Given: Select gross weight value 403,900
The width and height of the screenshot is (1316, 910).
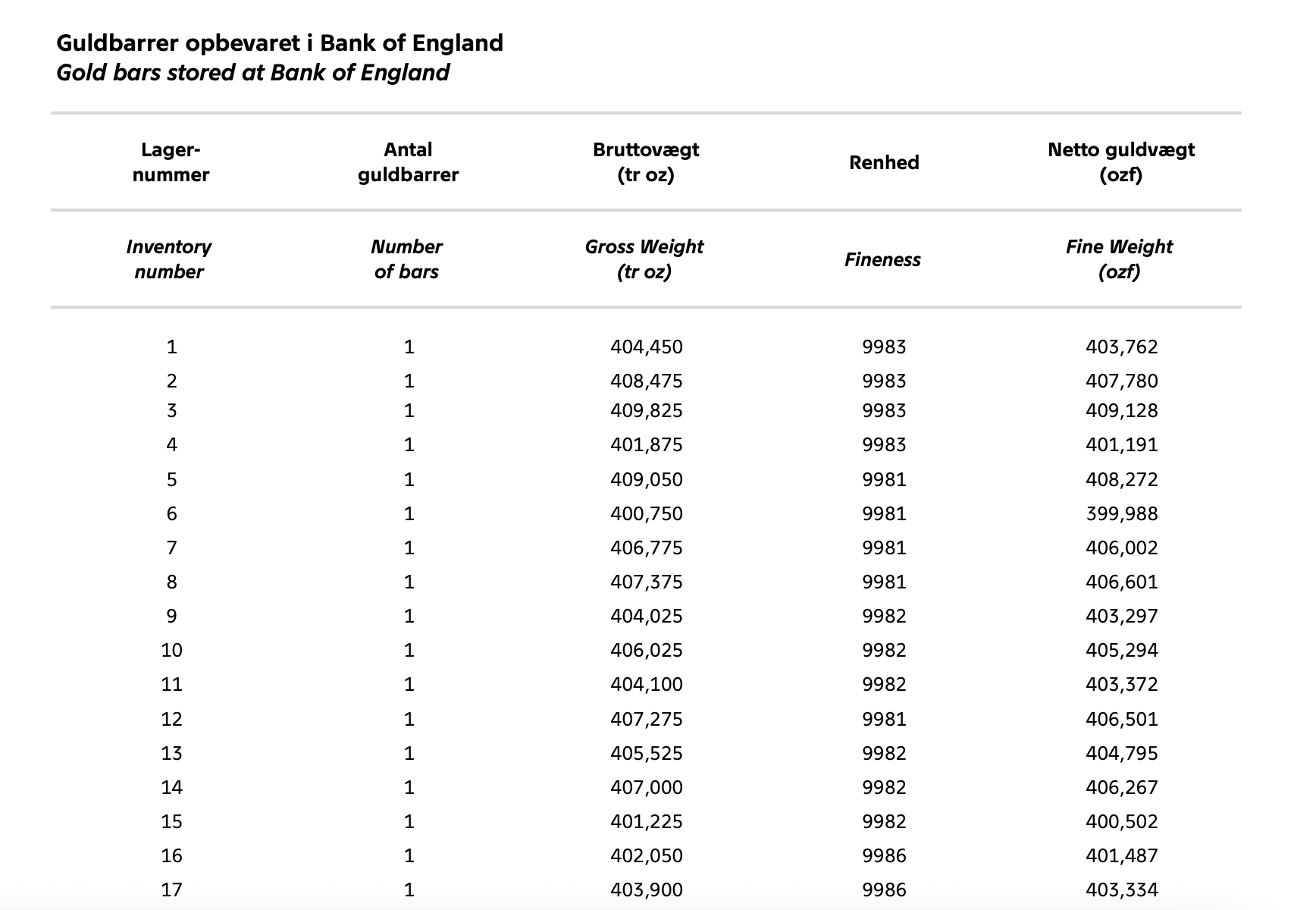Looking at the screenshot, I should pos(647,890).
